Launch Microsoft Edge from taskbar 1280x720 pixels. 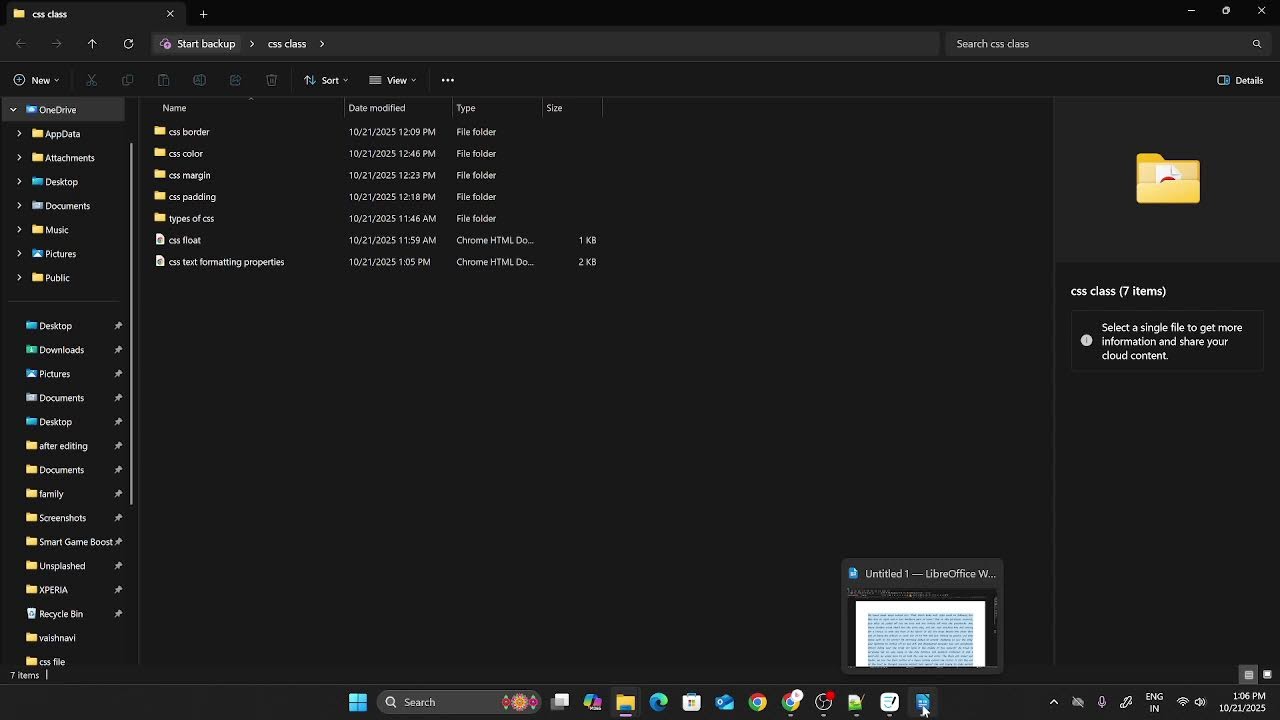pos(658,702)
